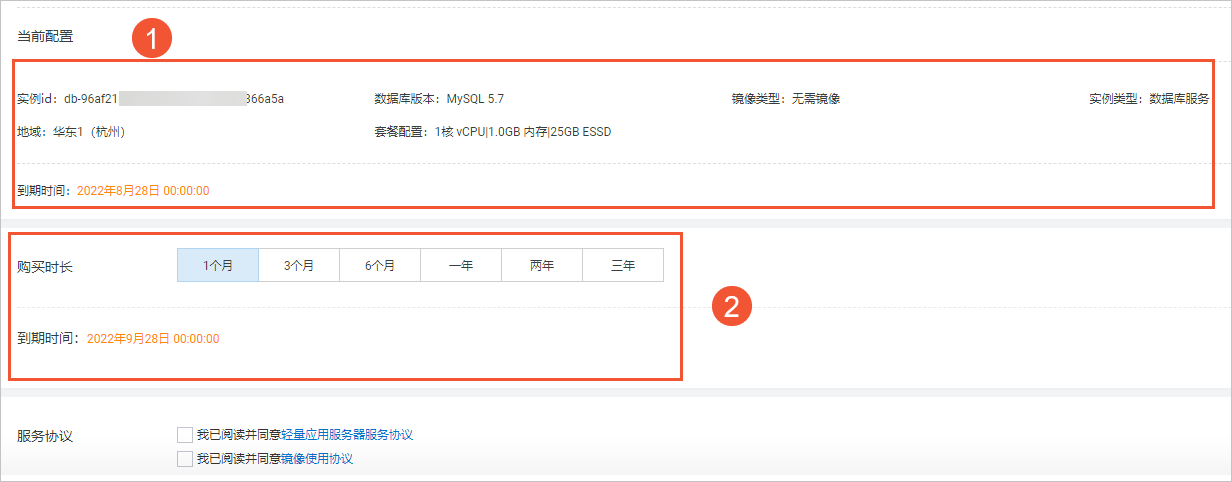
Task: Select the 三年 duration option
Action: pyautogui.click(x=623, y=266)
